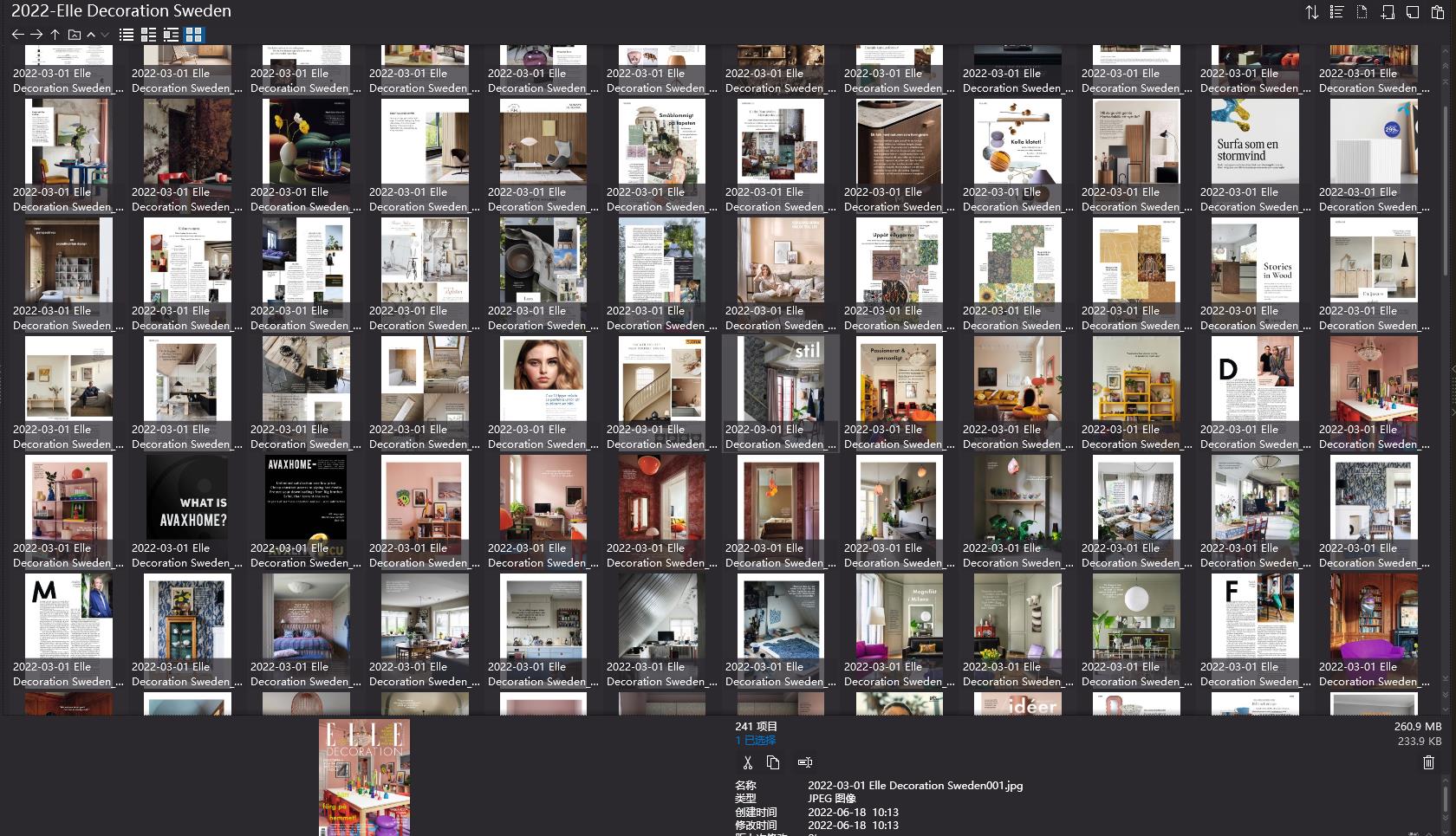The width and height of the screenshot is (1456, 836).
Task: Click the 2022-Elle Decoration Sweden title bar text
Action: click(x=121, y=10)
